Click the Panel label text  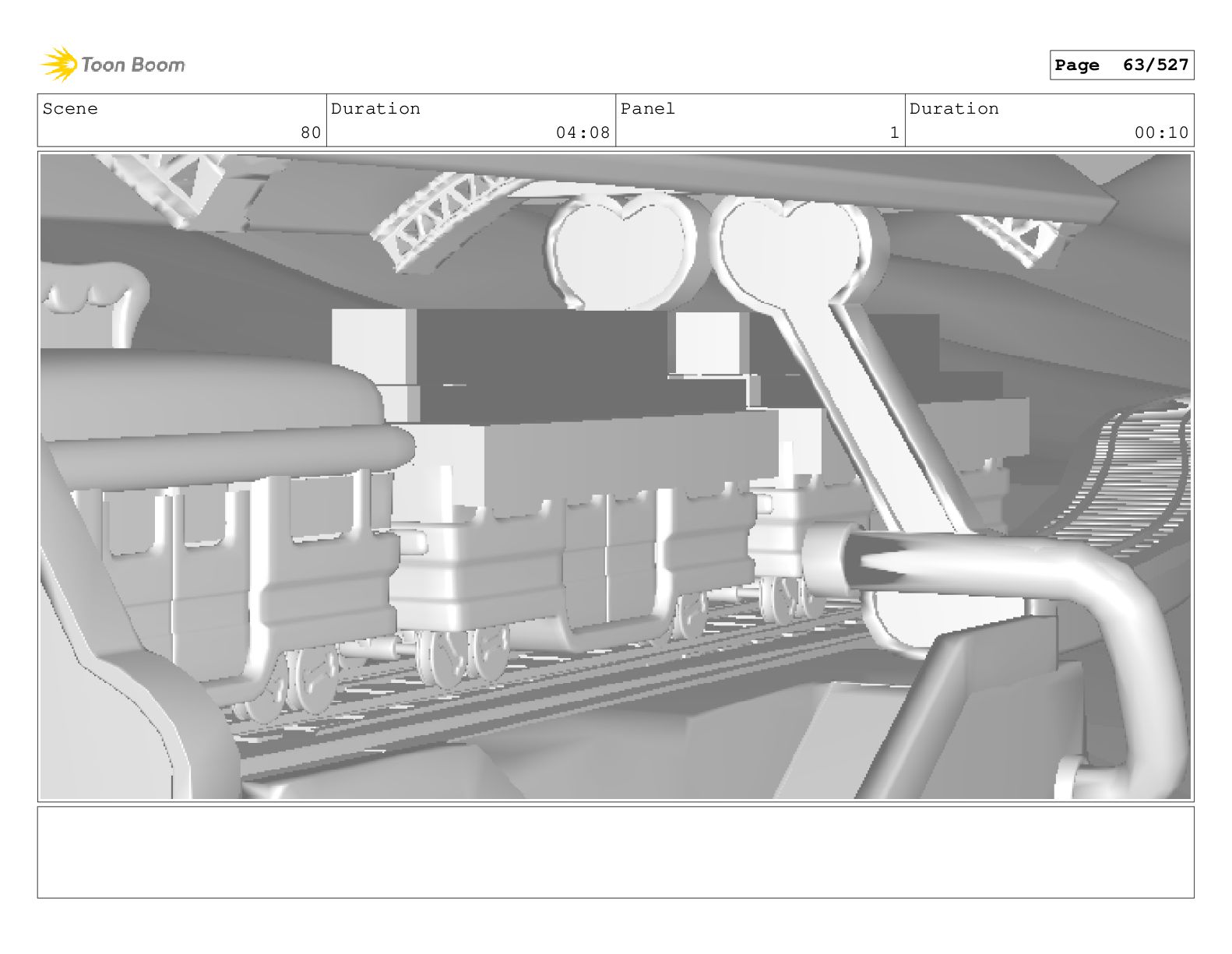click(648, 109)
